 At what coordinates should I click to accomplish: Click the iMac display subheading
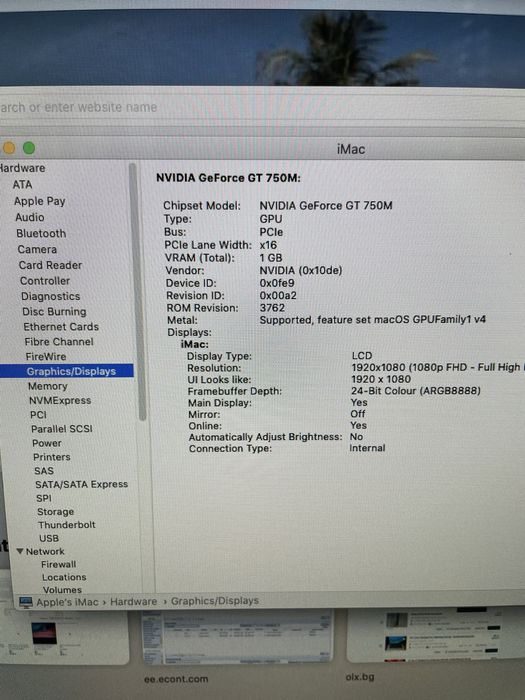195,344
